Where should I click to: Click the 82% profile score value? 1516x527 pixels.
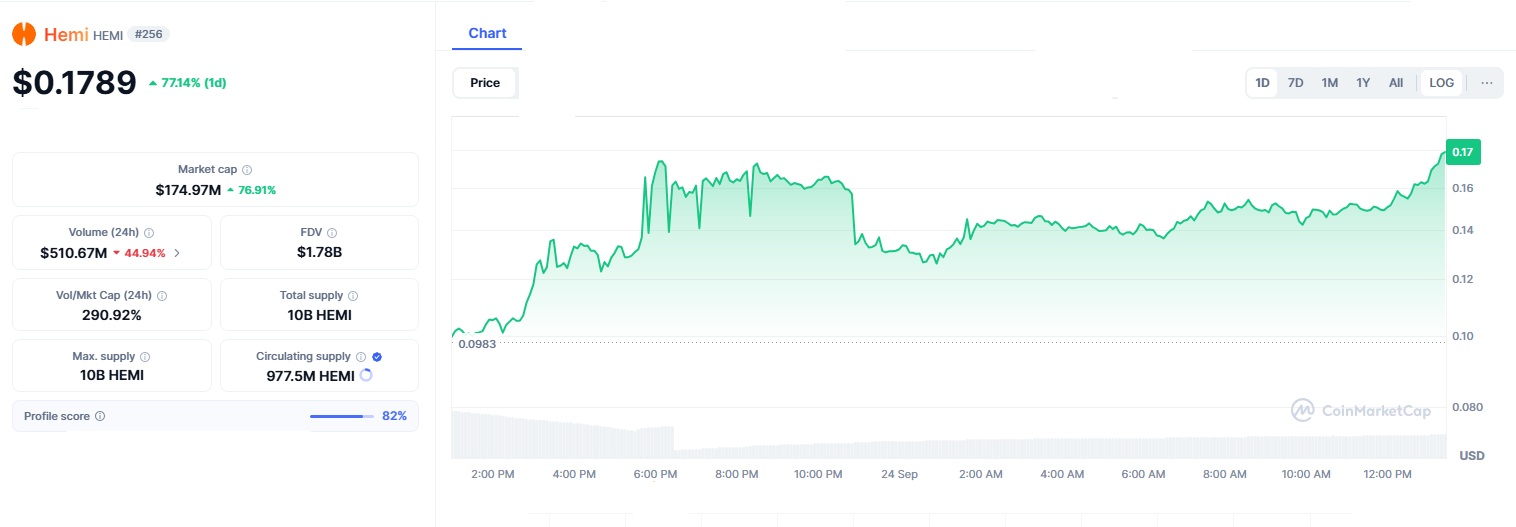(x=394, y=416)
